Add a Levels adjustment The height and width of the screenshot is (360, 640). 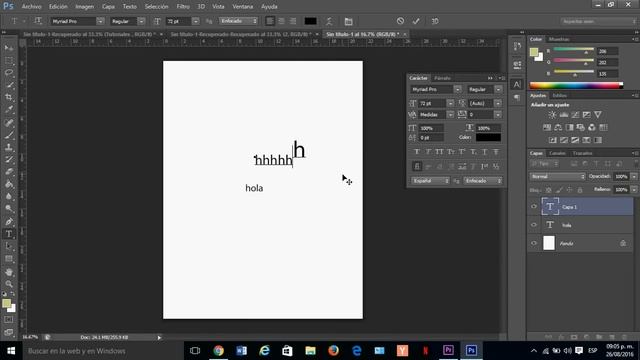coord(564,115)
